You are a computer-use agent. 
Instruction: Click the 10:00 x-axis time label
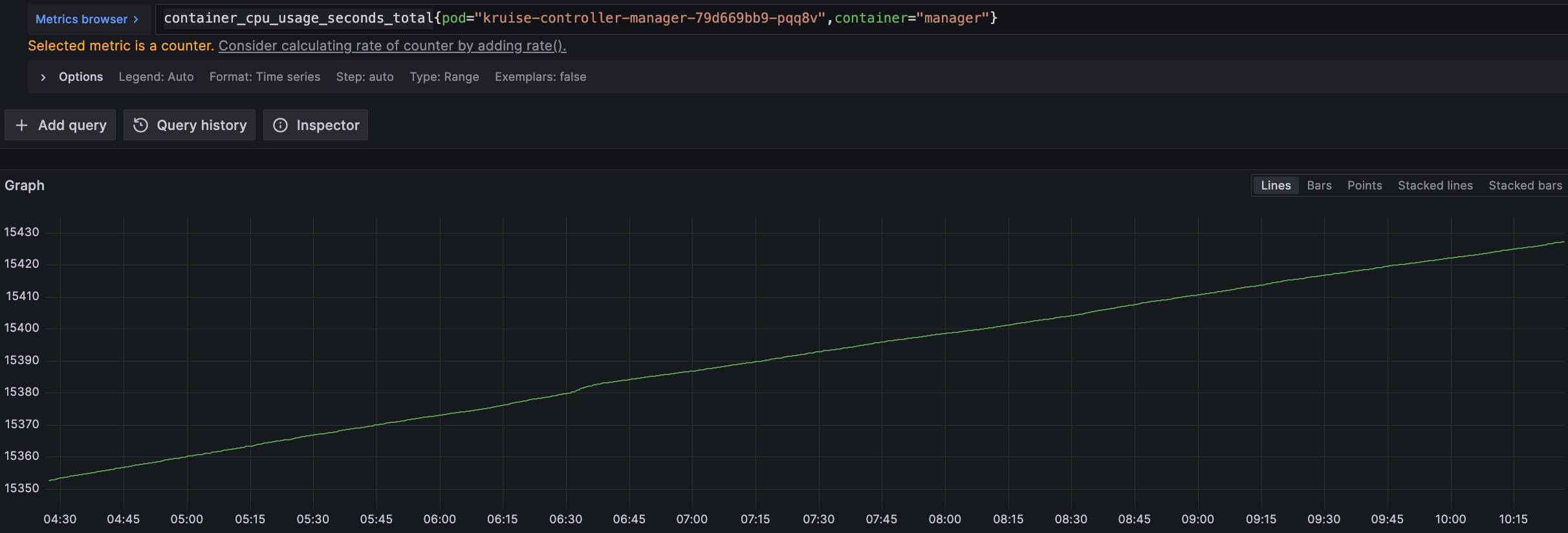(1451, 519)
